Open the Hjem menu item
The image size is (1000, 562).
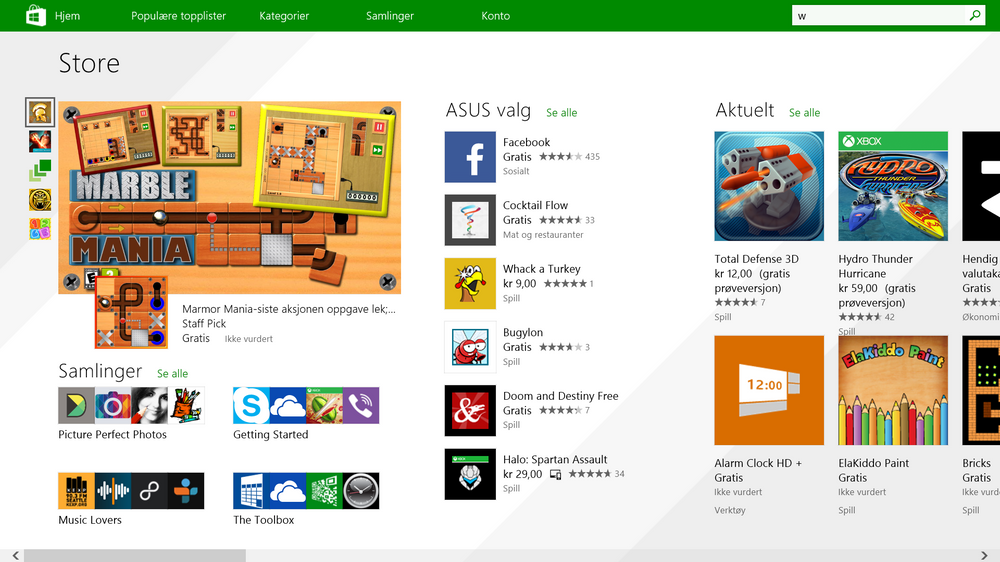[67, 16]
